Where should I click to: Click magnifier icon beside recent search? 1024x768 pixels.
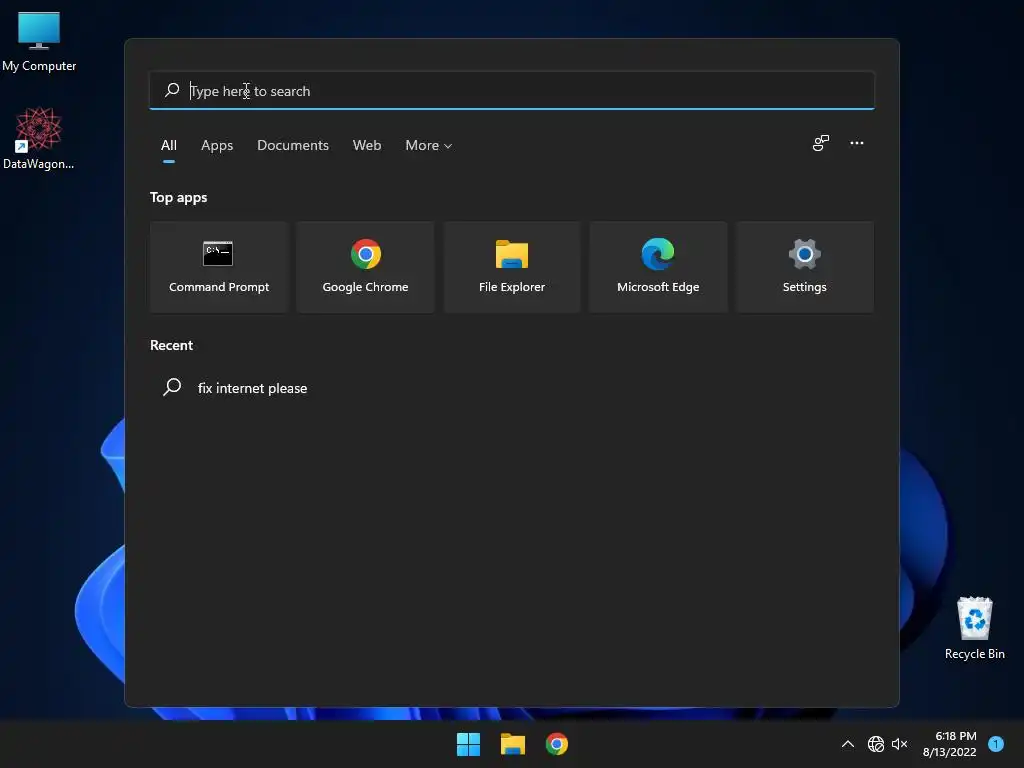[x=172, y=387]
